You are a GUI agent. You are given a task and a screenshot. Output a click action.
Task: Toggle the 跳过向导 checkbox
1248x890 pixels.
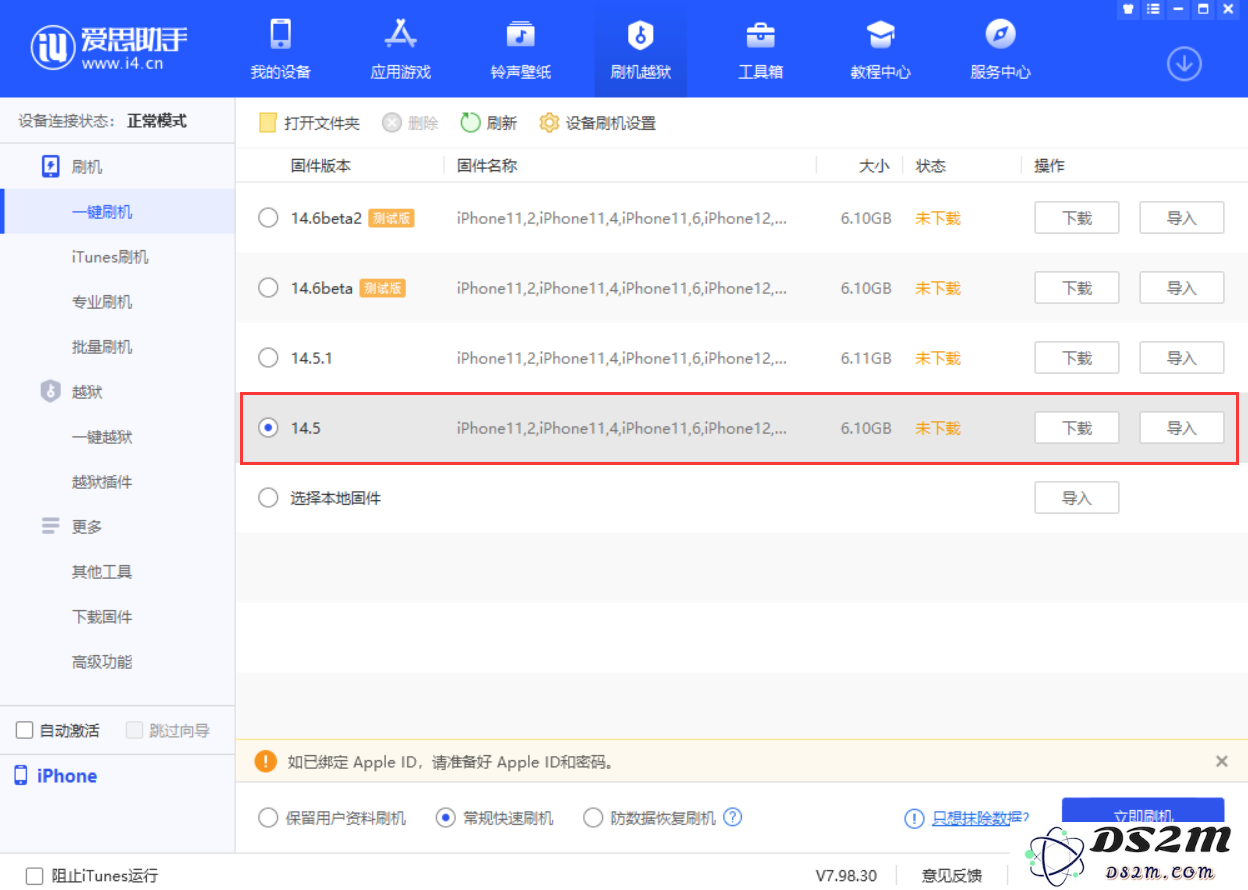click(135, 731)
